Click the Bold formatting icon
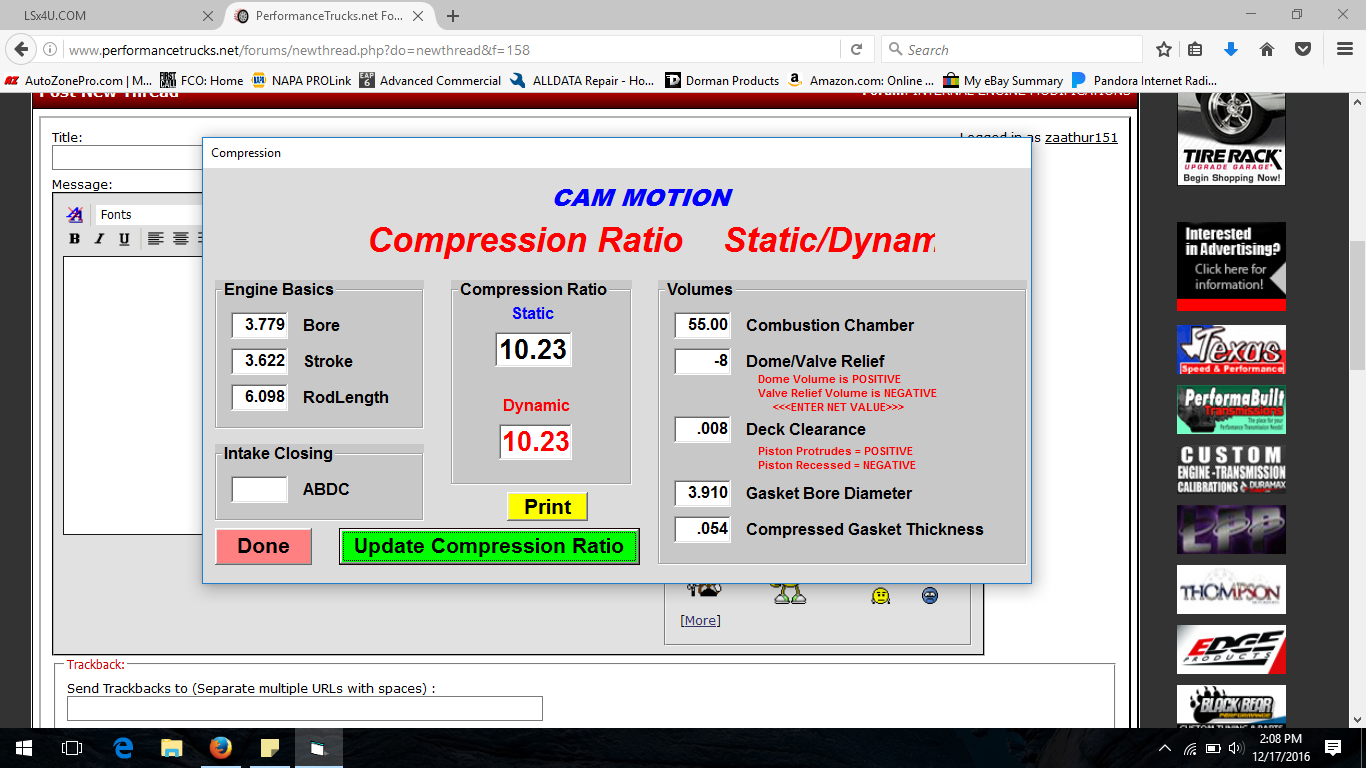 (74, 238)
